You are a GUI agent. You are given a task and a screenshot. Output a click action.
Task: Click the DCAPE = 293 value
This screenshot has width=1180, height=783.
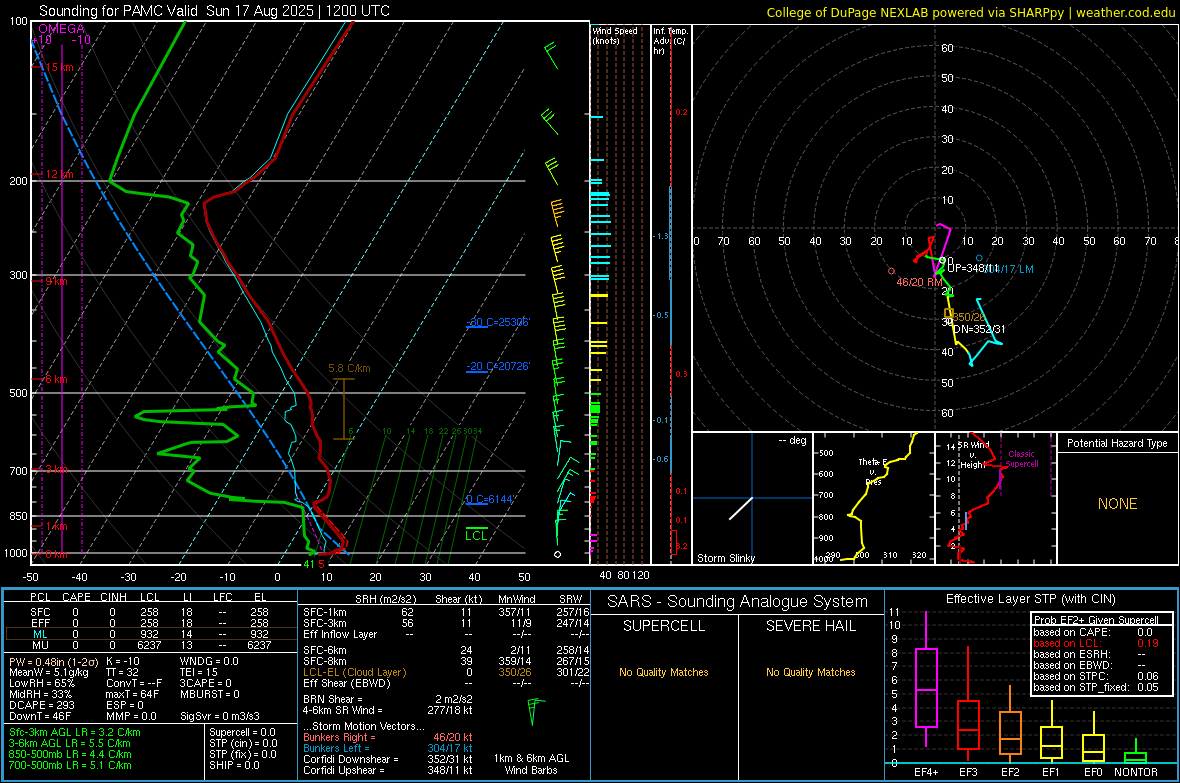(41, 705)
